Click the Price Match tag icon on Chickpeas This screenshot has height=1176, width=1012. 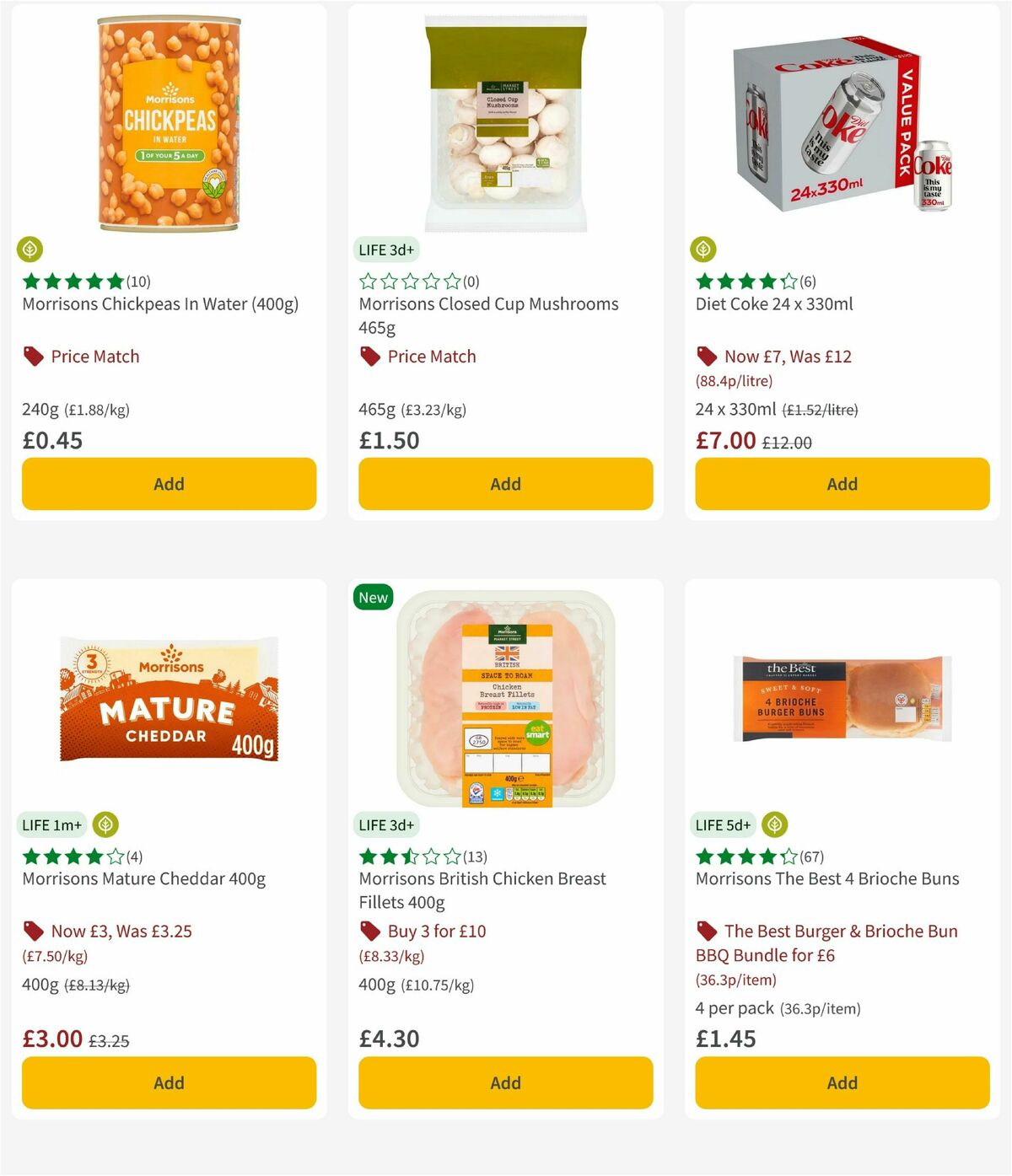pyautogui.click(x=33, y=356)
